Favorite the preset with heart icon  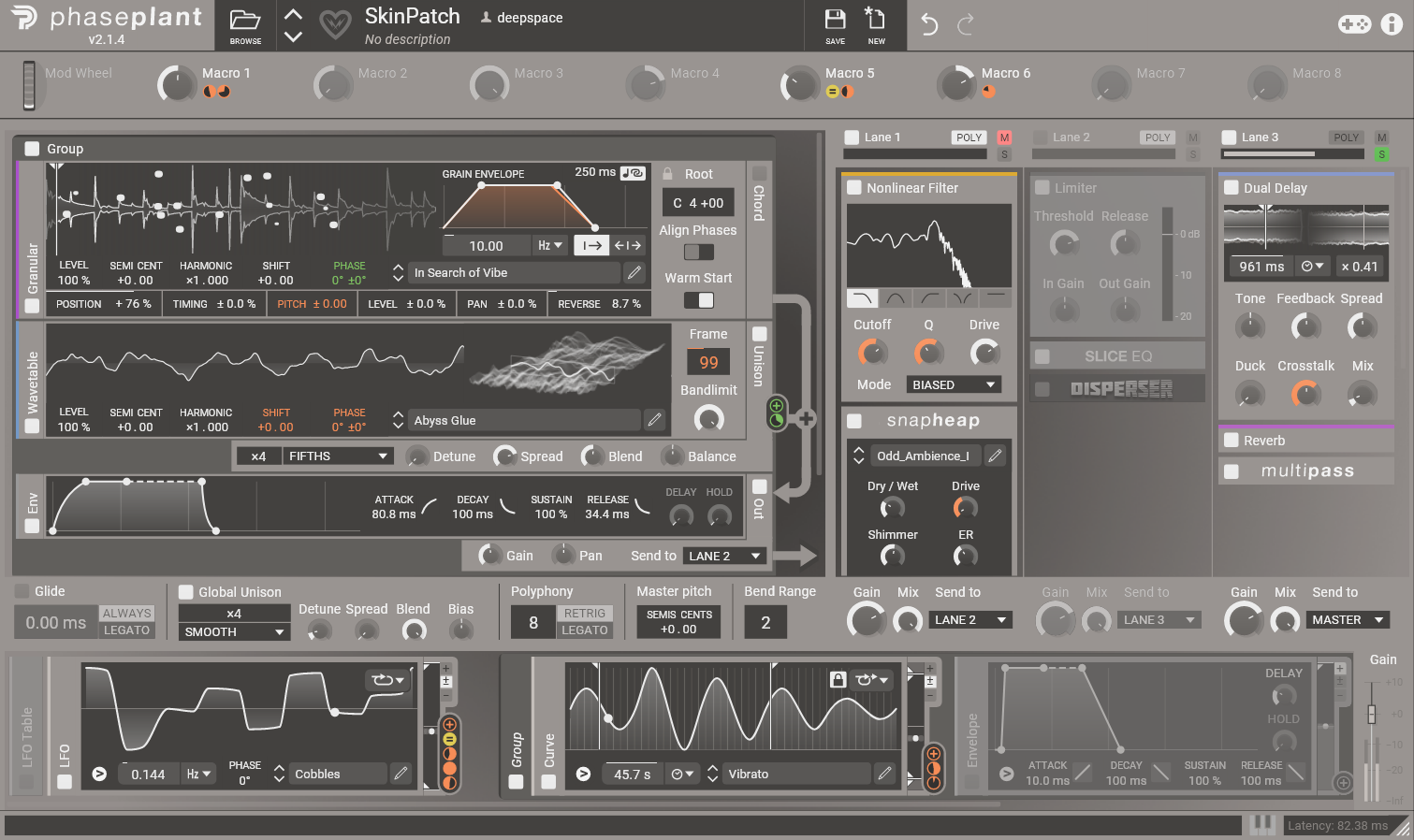point(335,24)
